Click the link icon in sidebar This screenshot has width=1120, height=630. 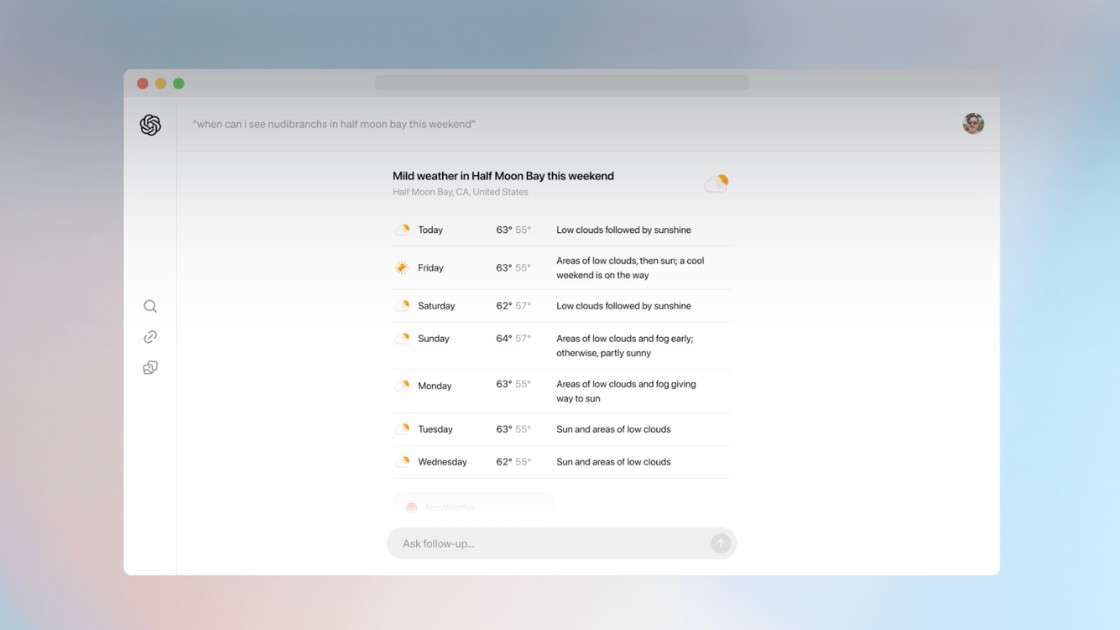[150, 337]
